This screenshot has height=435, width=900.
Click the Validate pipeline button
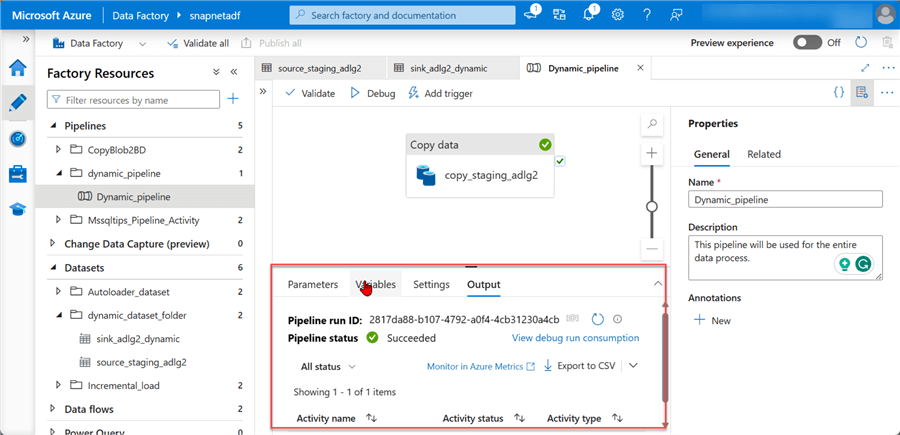pyautogui.click(x=310, y=93)
